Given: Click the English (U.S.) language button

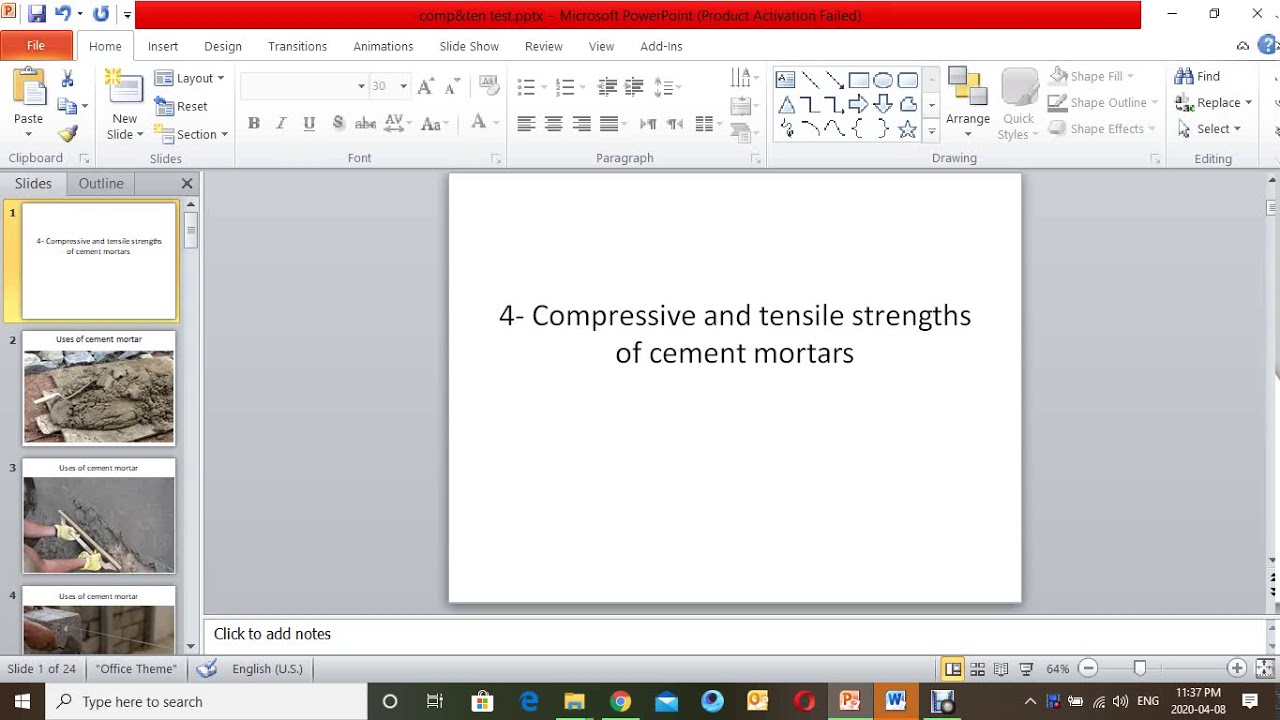Looking at the screenshot, I should [267, 669].
